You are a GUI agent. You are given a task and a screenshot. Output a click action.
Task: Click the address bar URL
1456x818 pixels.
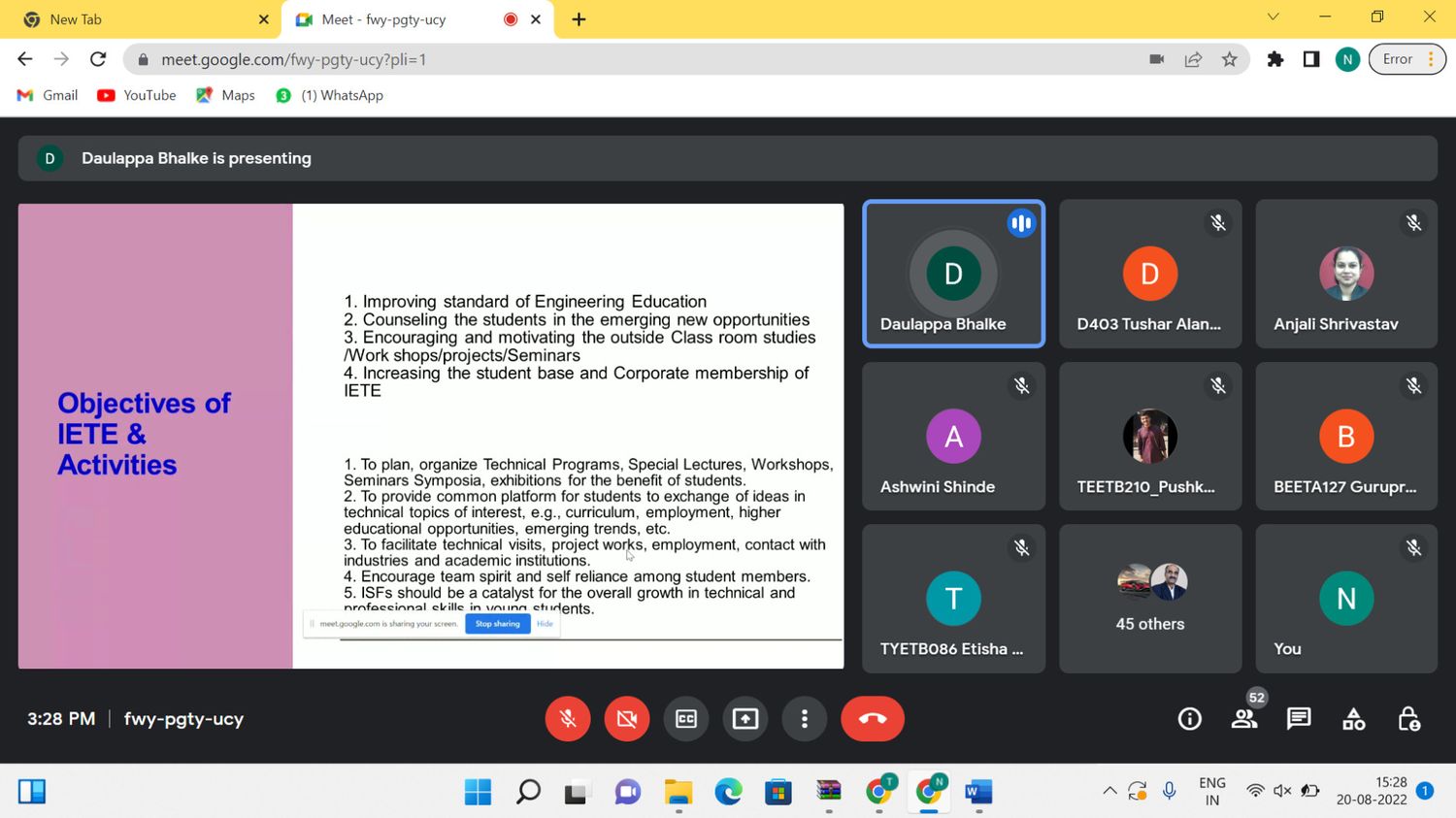(294, 59)
